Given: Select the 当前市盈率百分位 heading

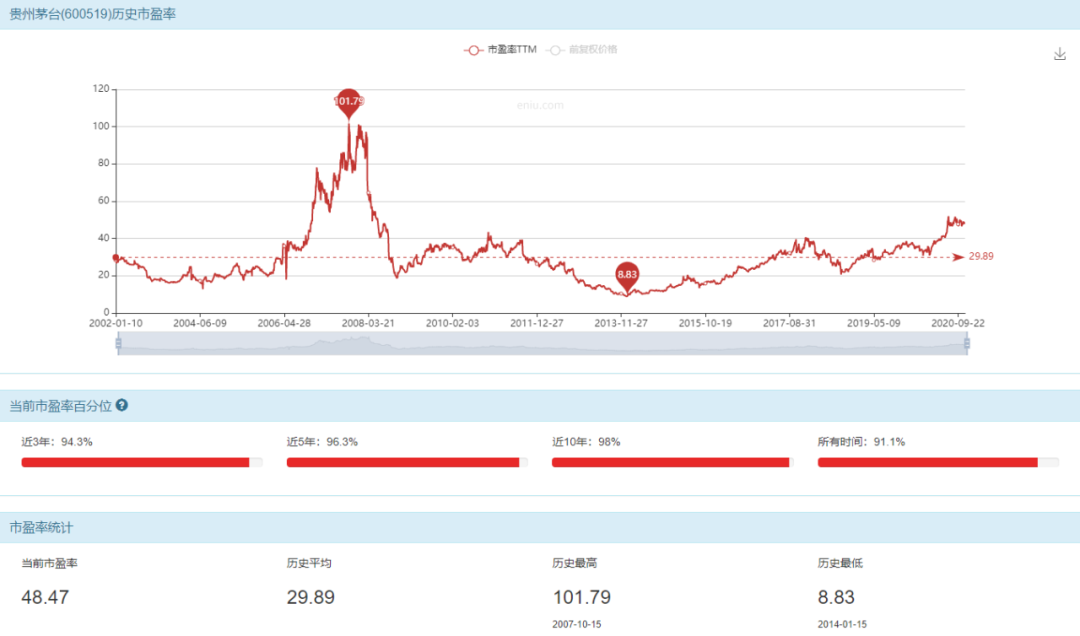Looking at the screenshot, I should [61, 406].
